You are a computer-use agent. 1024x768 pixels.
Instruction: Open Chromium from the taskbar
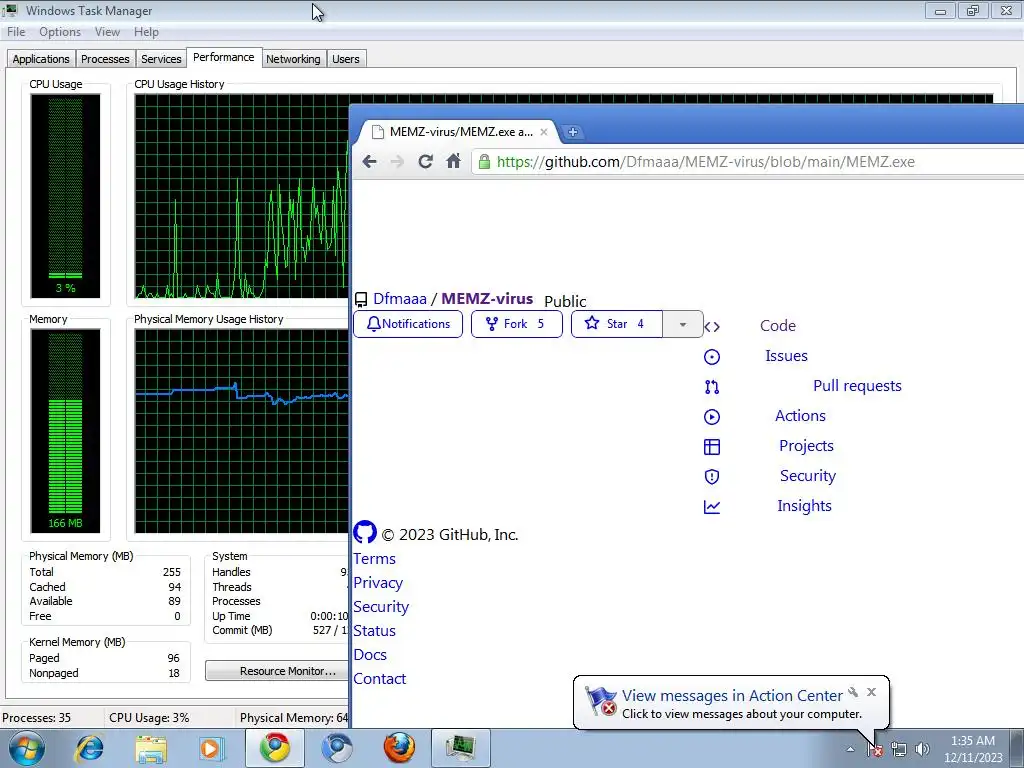coord(337,748)
